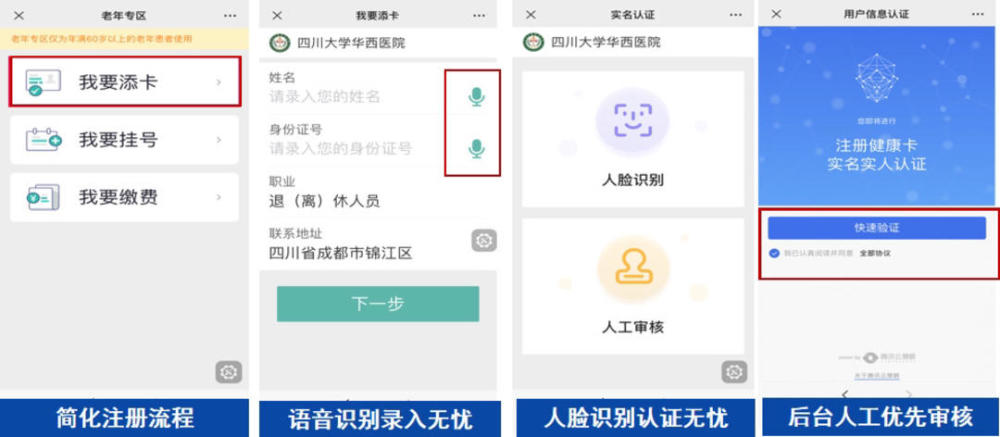Click the green 下一步 button
The height and width of the screenshot is (437, 1000).
tap(378, 304)
